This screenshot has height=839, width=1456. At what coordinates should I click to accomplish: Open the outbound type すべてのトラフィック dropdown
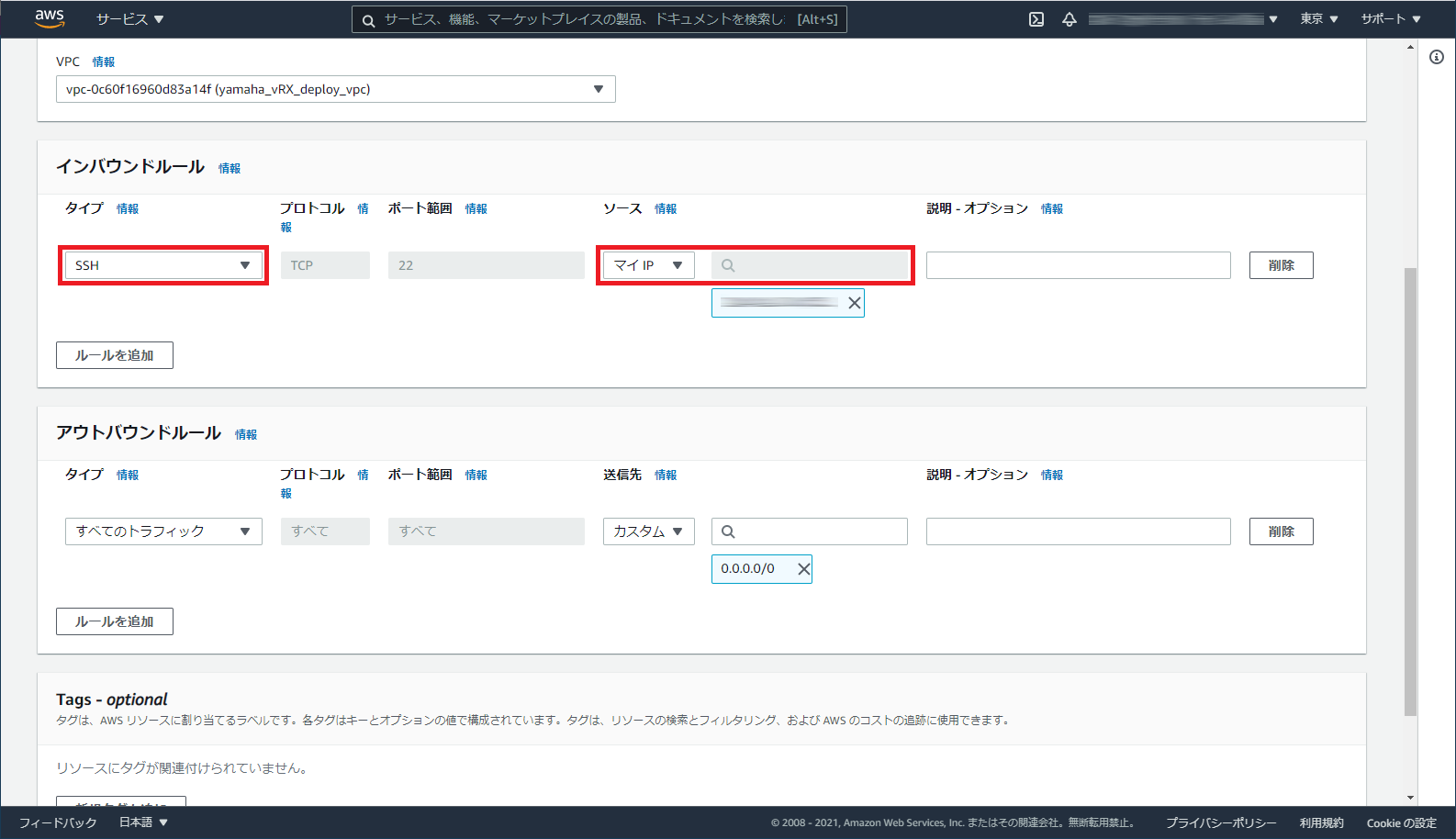pos(163,531)
